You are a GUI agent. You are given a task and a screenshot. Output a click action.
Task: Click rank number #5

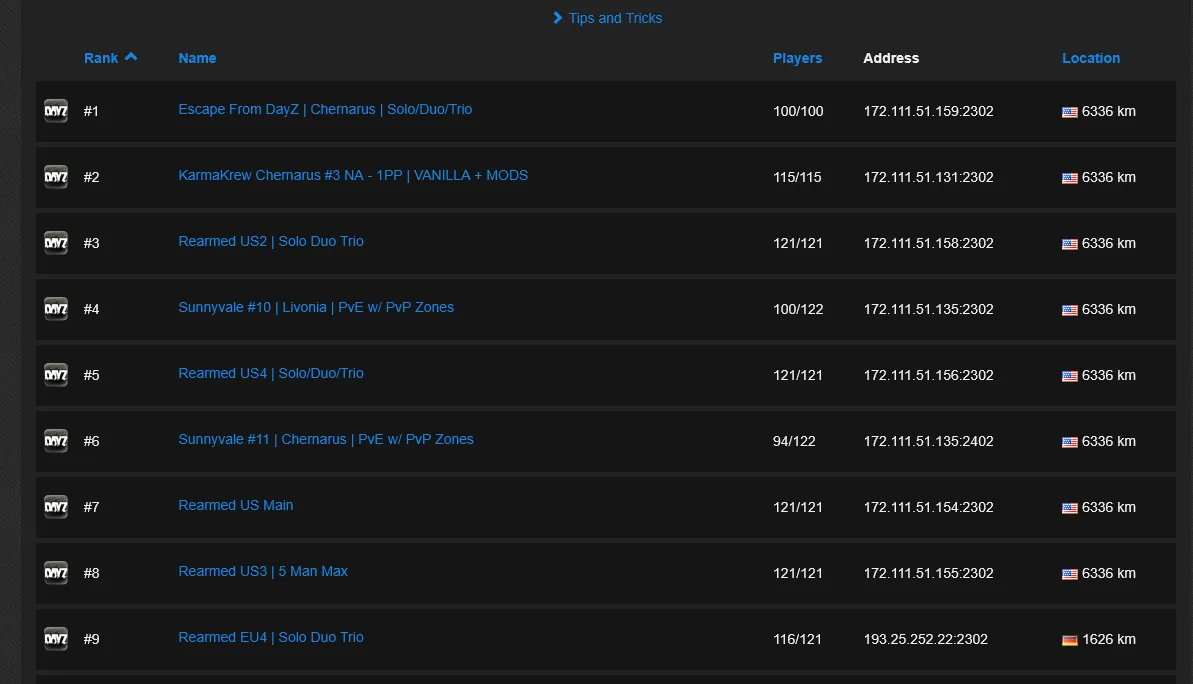pos(91,375)
